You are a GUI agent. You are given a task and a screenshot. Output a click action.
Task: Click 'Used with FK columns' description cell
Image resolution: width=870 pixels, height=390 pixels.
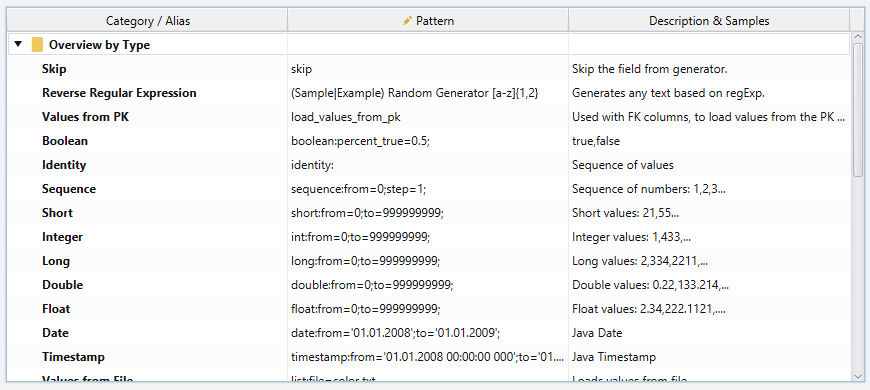(709, 117)
